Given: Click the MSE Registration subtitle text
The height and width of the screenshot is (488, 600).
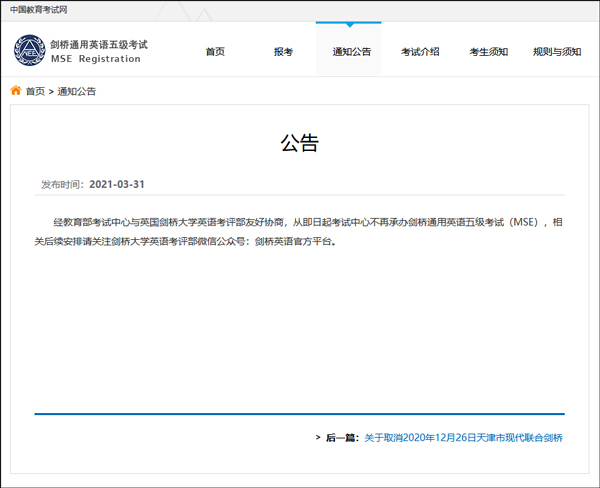Looking at the screenshot, I should (x=95, y=59).
